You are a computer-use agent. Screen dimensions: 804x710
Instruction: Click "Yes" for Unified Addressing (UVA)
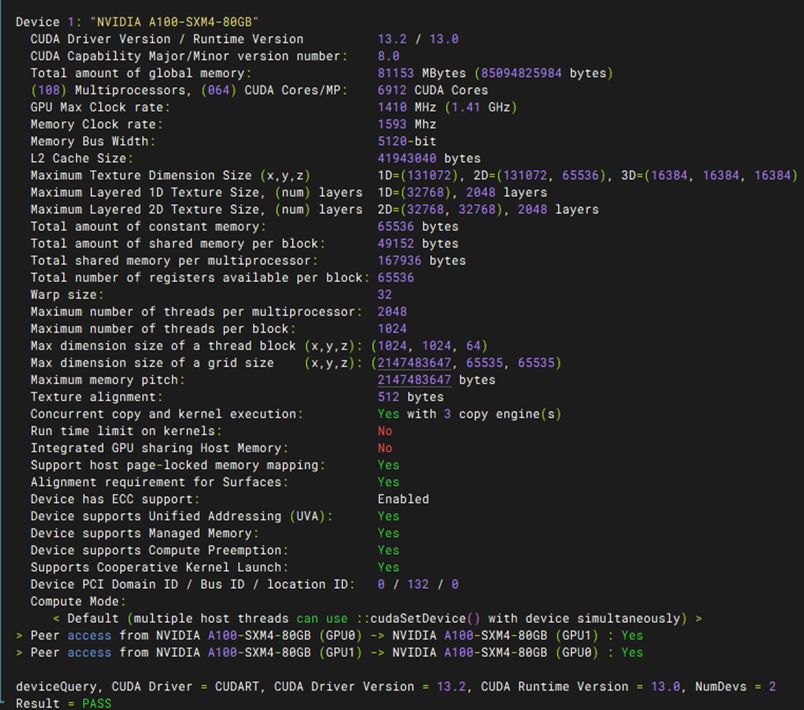click(x=388, y=516)
